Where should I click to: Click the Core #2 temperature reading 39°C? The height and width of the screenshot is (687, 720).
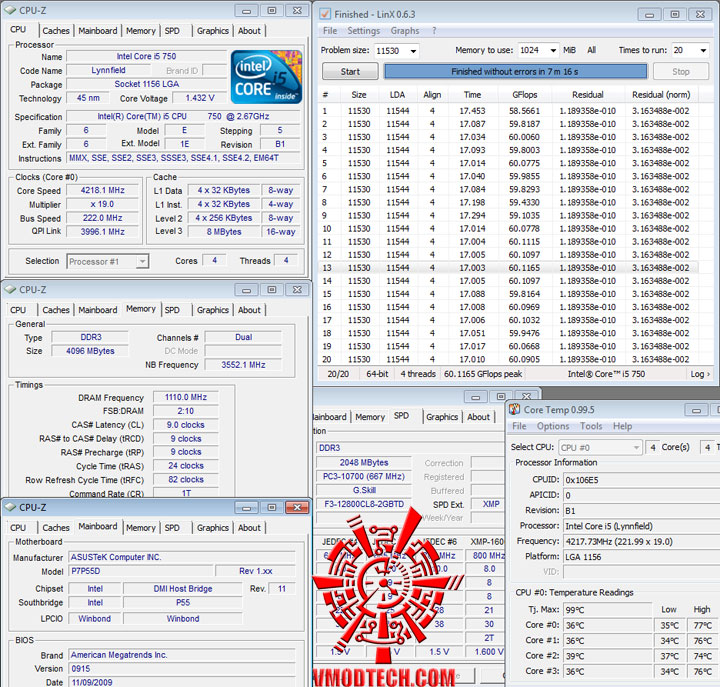pyautogui.click(x=607, y=656)
